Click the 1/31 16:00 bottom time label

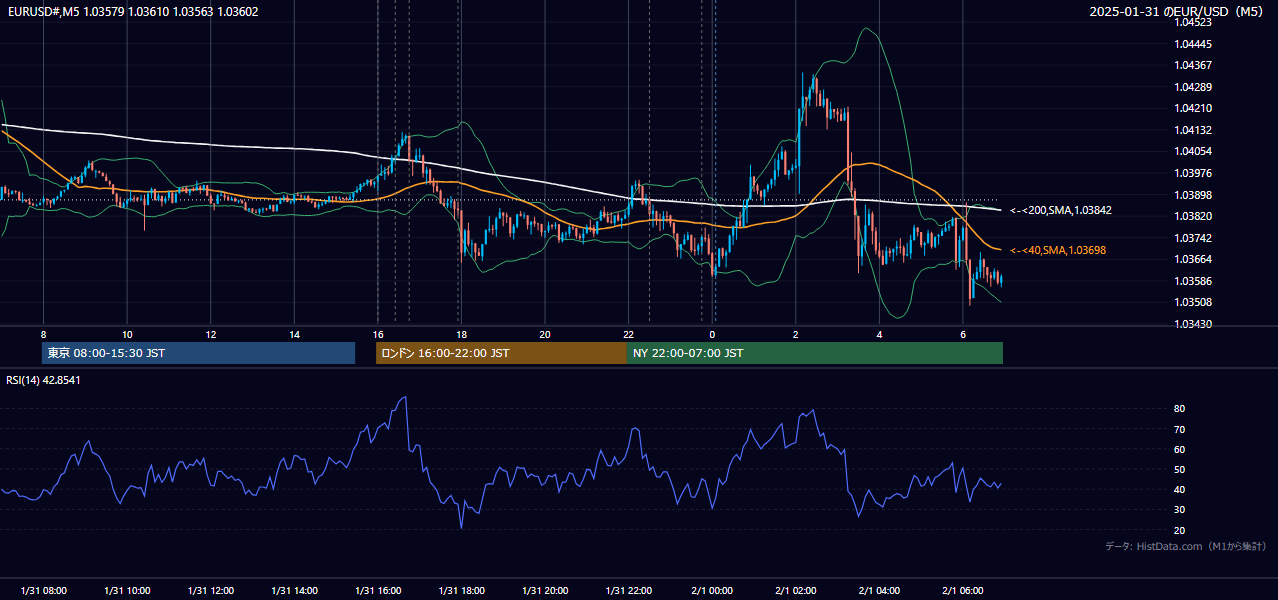pos(378,591)
